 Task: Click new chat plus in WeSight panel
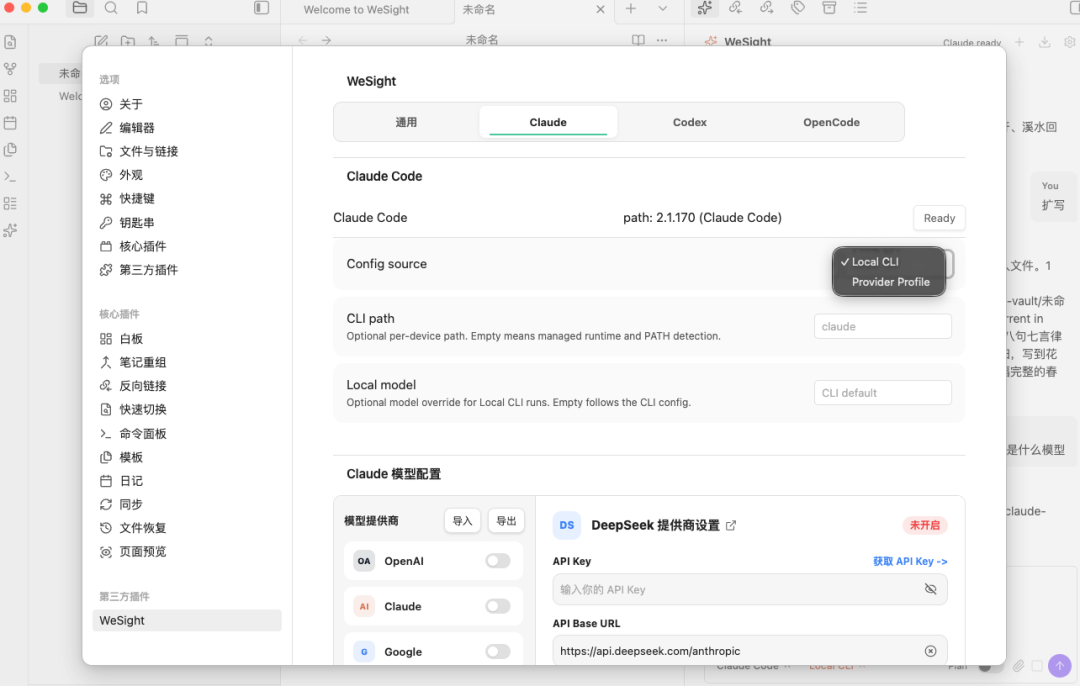(x=1019, y=42)
